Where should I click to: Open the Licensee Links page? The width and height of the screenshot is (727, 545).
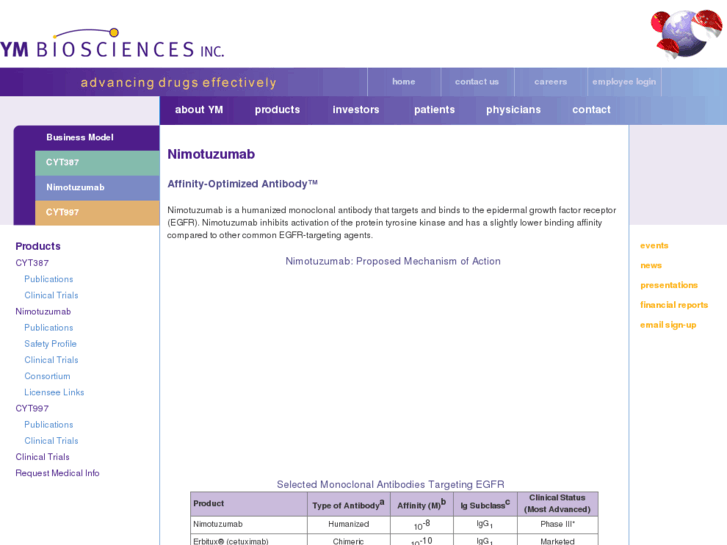tap(54, 392)
